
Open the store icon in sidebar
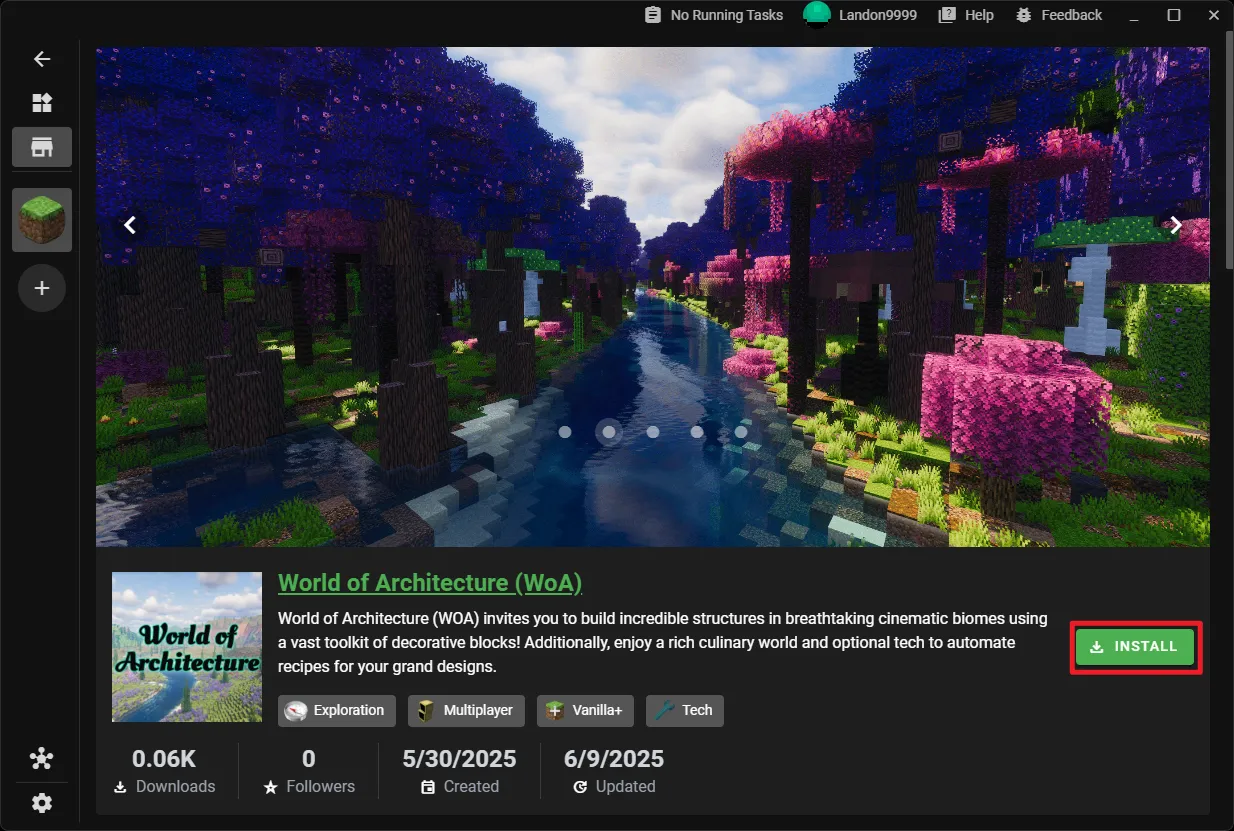42,147
